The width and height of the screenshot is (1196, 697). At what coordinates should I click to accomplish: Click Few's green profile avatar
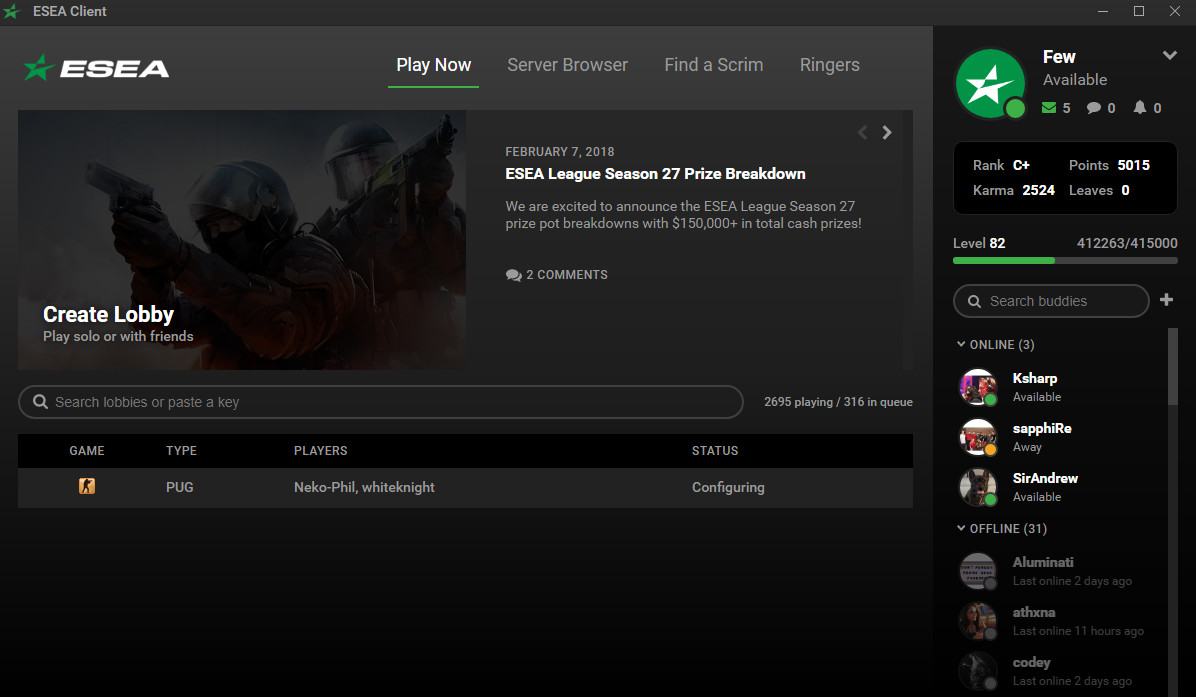coord(990,83)
